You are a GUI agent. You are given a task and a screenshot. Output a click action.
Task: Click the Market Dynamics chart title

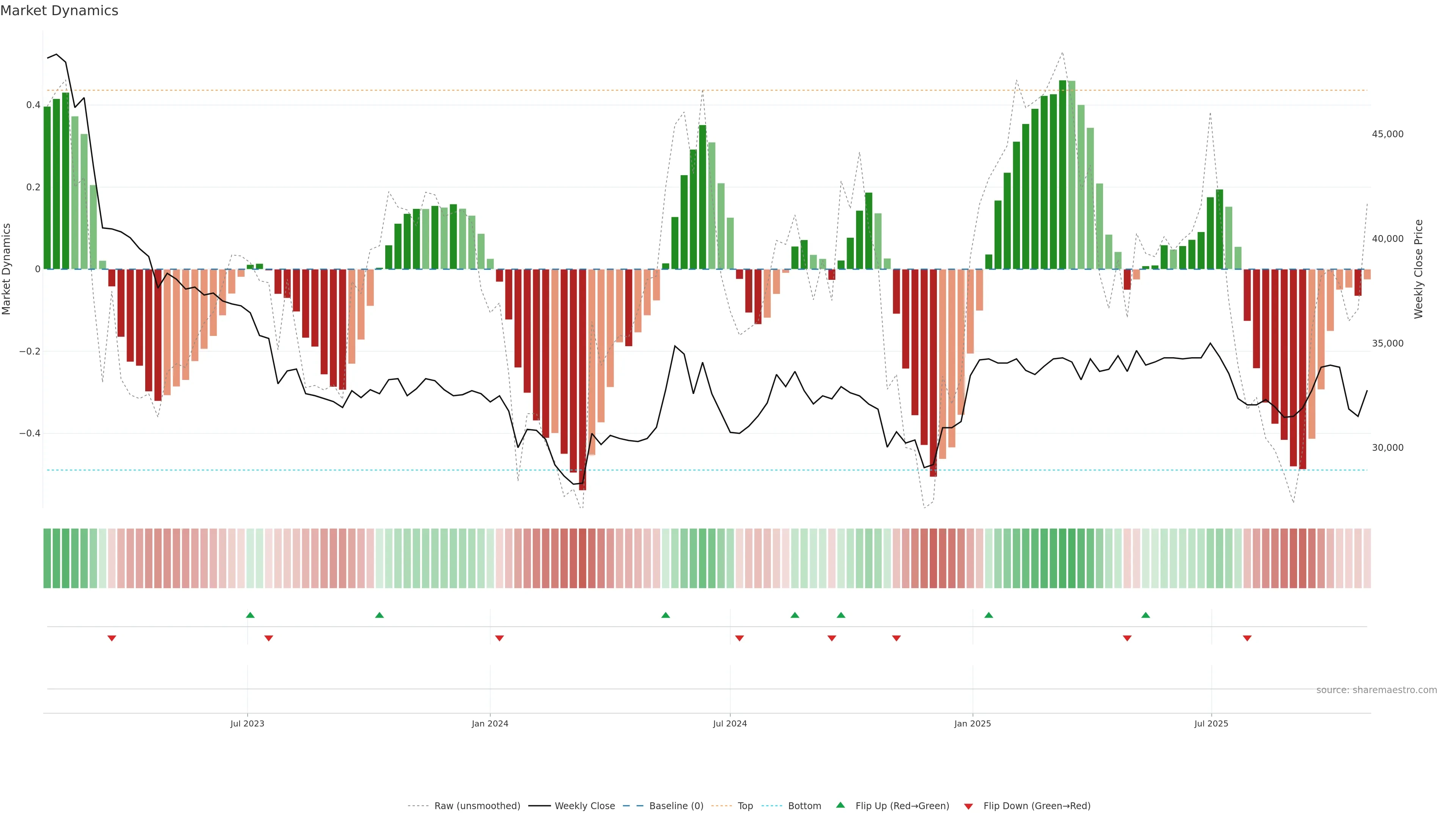point(60,11)
